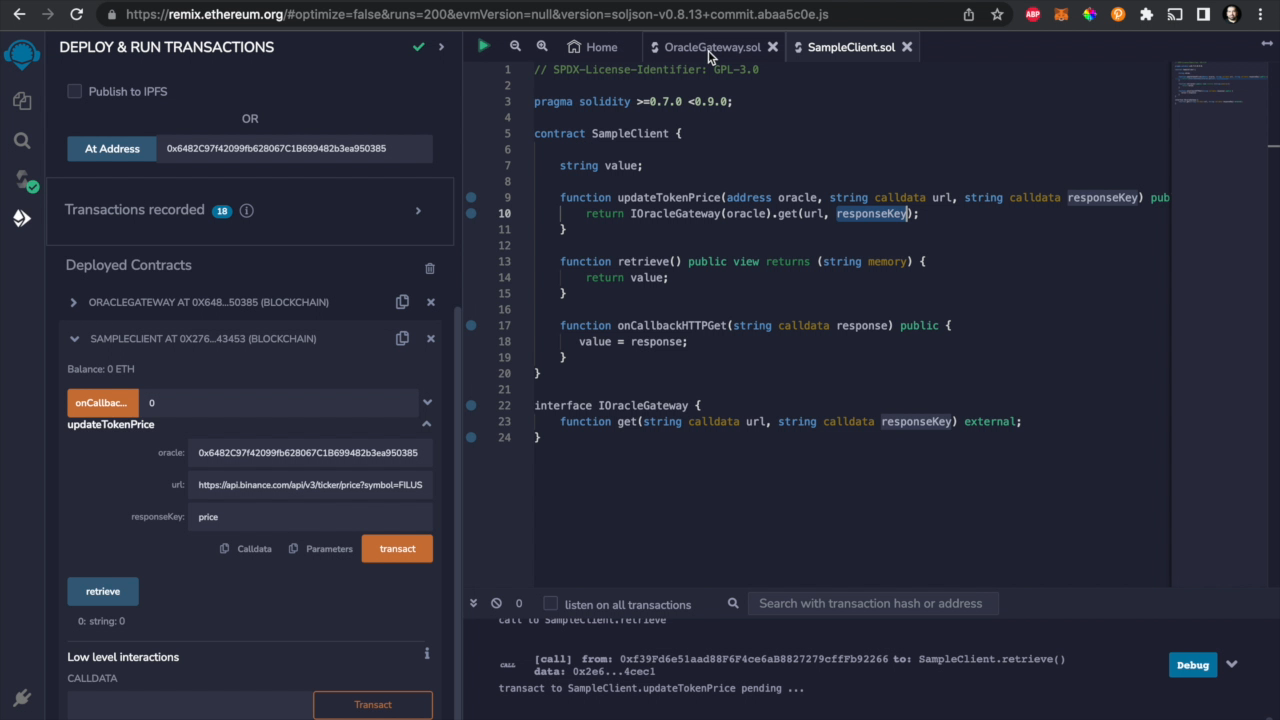Open the plugin manager icon at sidebar bottom
1280x720 pixels.
pyautogui.click(x=22, y=697)
